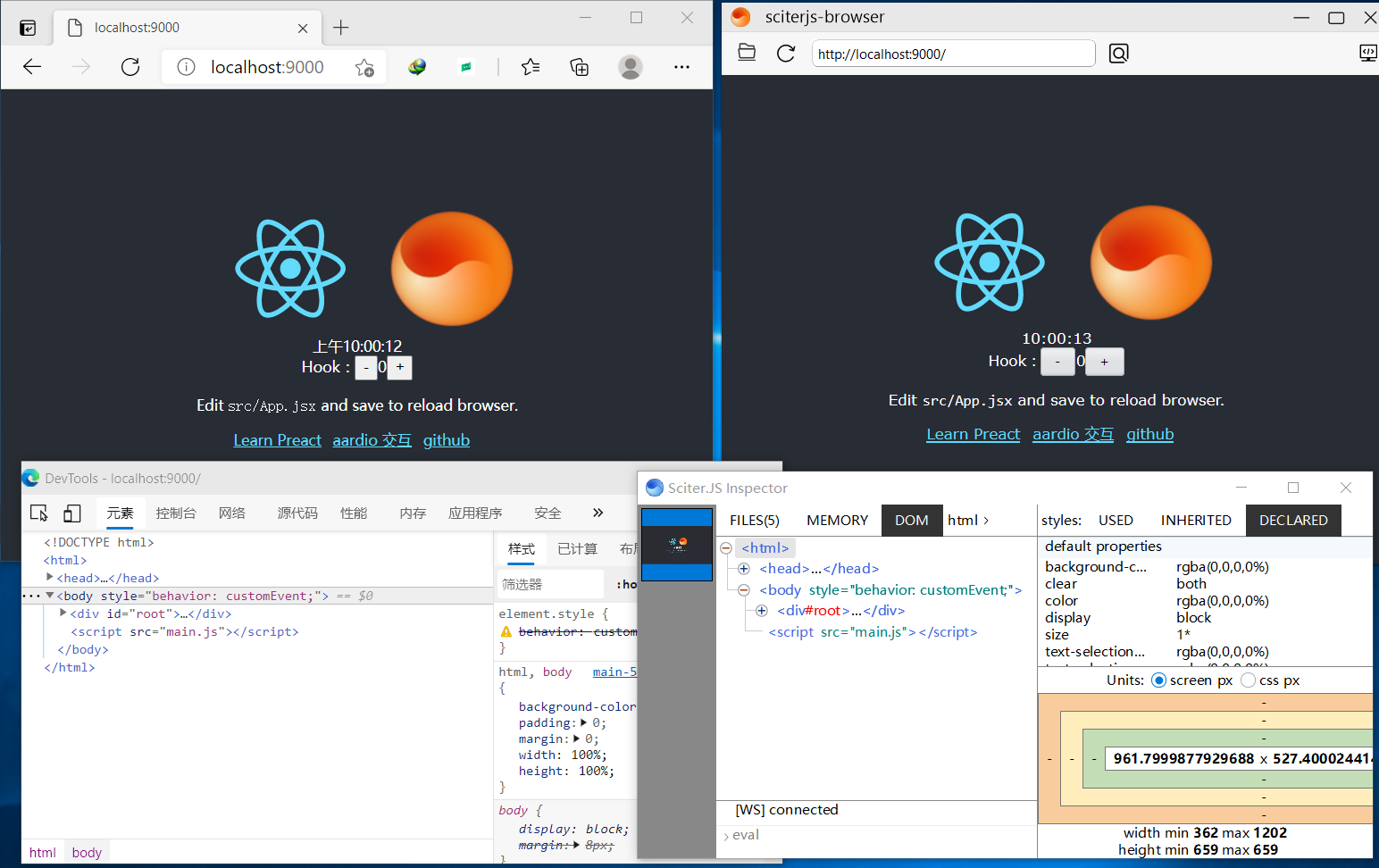
Task: Select DECLARED styles tab
Action: (1293, 520)
